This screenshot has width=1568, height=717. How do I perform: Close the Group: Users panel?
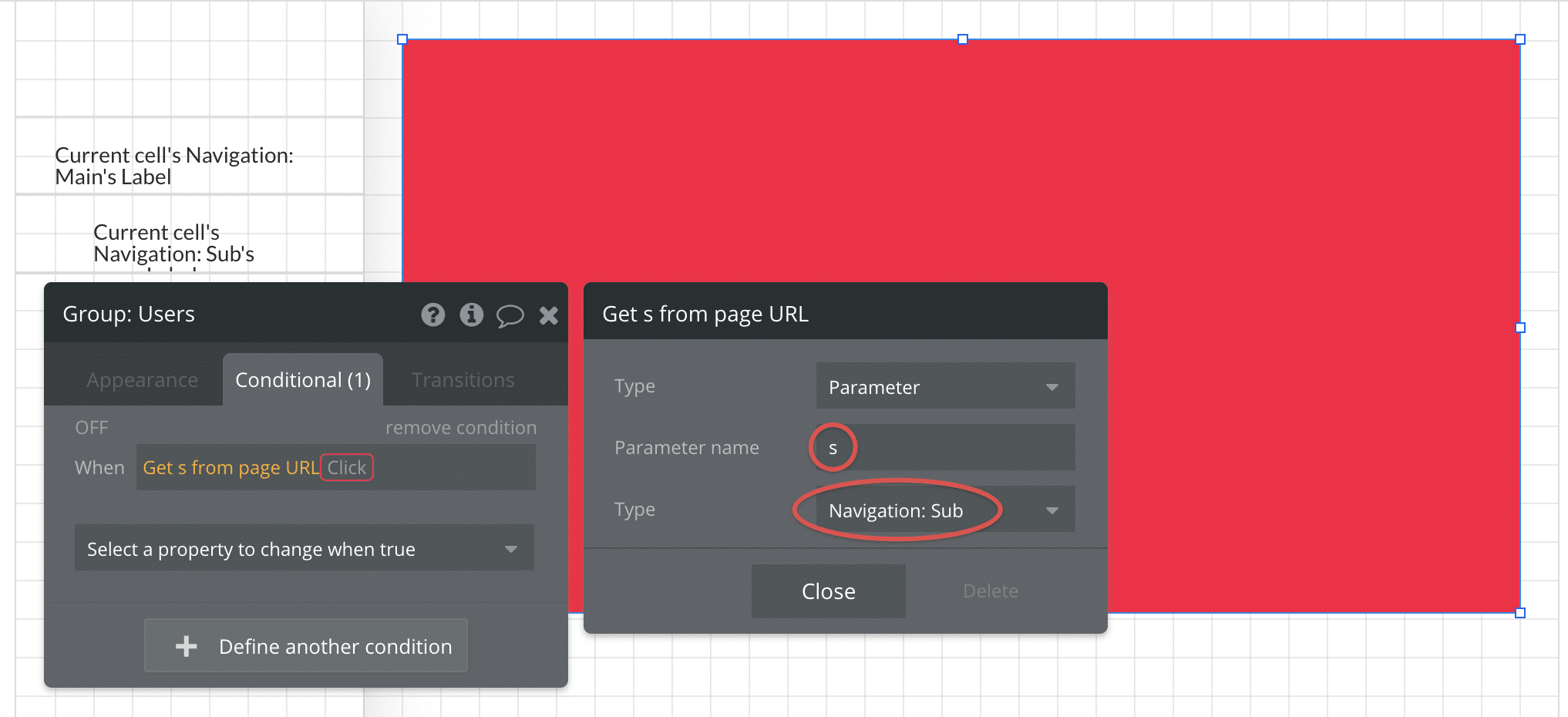(x=549, y=315)
